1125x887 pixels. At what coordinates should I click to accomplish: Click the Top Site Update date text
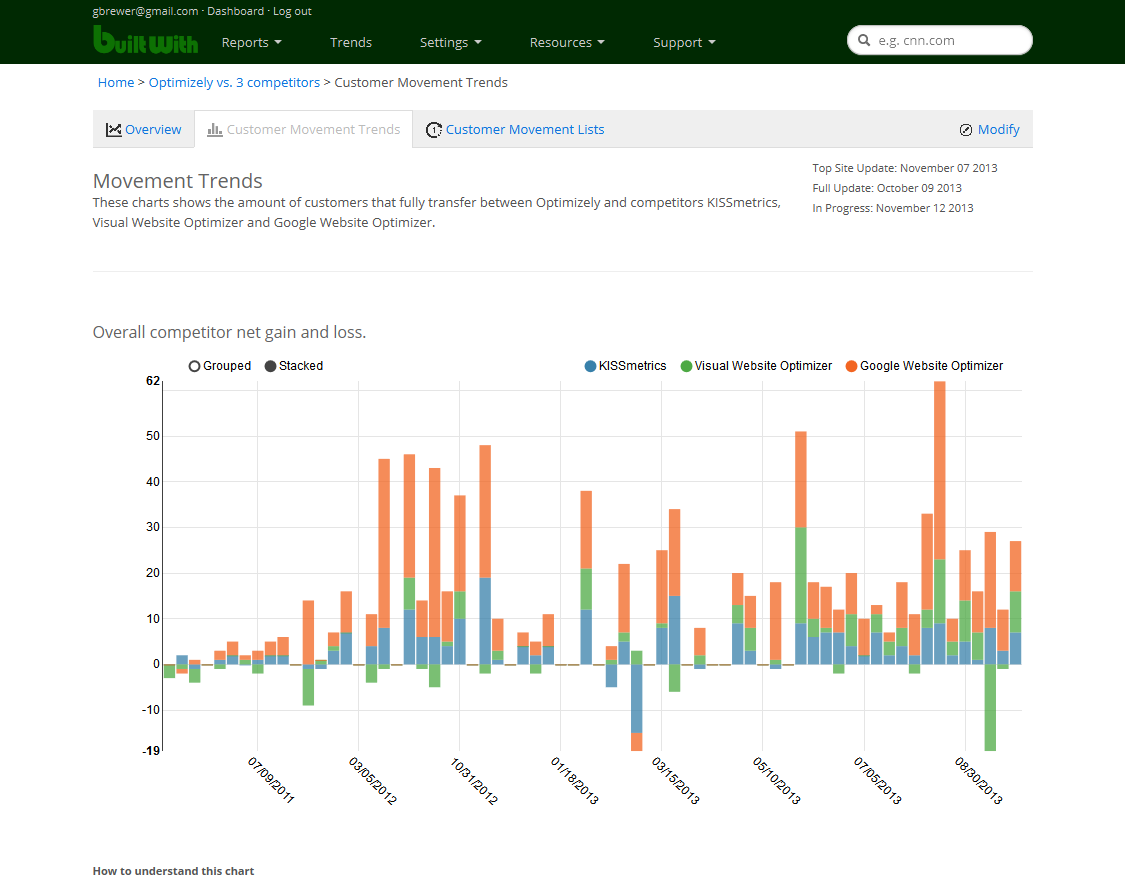pyautogui.click(x=905, y=168)
